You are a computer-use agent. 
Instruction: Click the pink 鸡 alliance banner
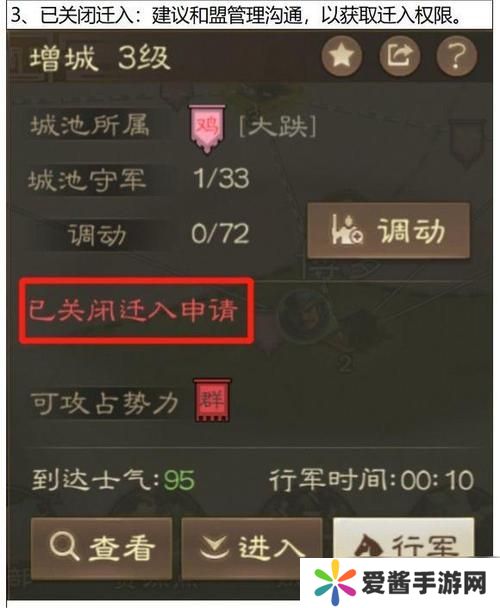point(207,129)
